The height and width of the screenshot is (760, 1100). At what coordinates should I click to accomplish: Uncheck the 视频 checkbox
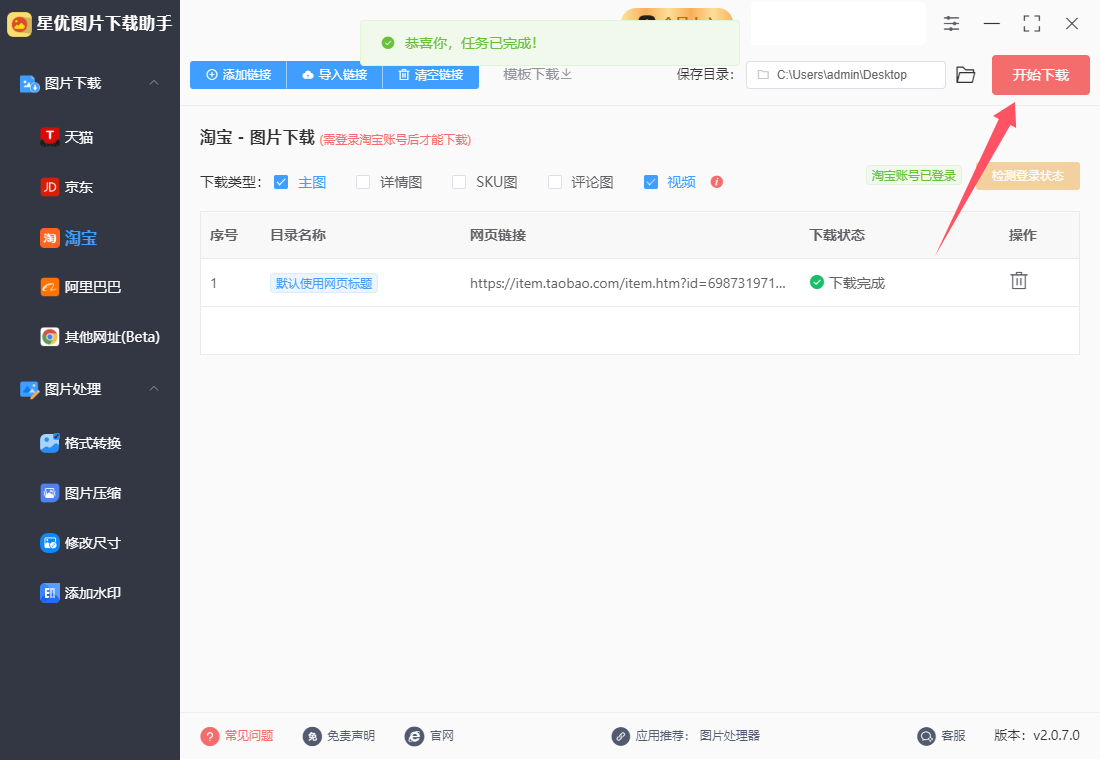[651, 182]
